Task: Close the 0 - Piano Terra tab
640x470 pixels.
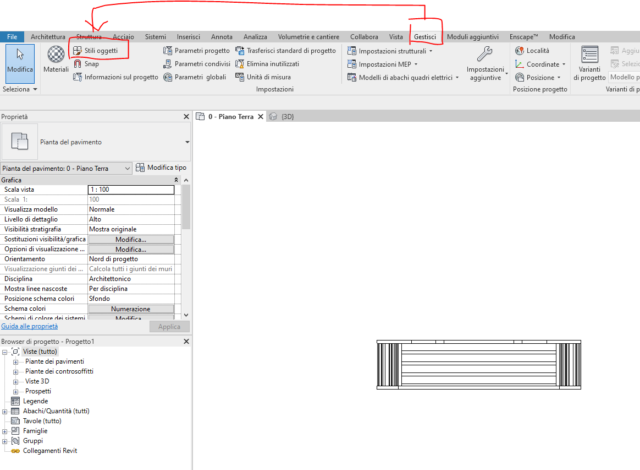Action: pyautogui.click(x=260, y=117)
